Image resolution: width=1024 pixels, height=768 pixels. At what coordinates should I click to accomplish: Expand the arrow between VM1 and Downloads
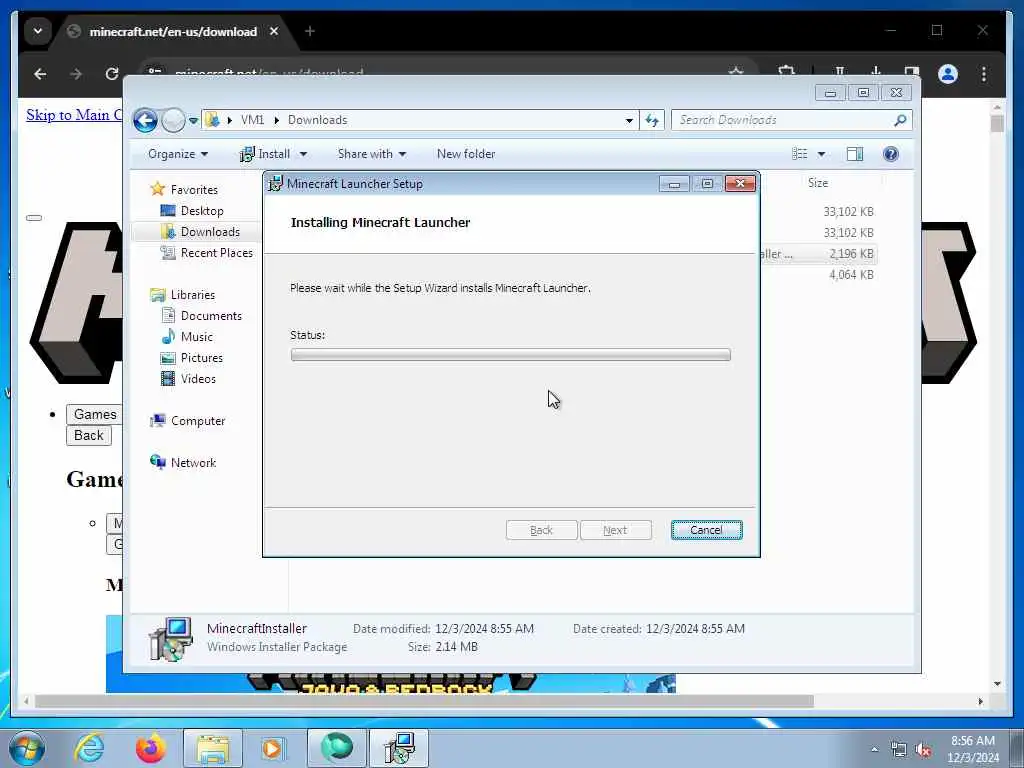pyautogui.click(x=276, y=120)
